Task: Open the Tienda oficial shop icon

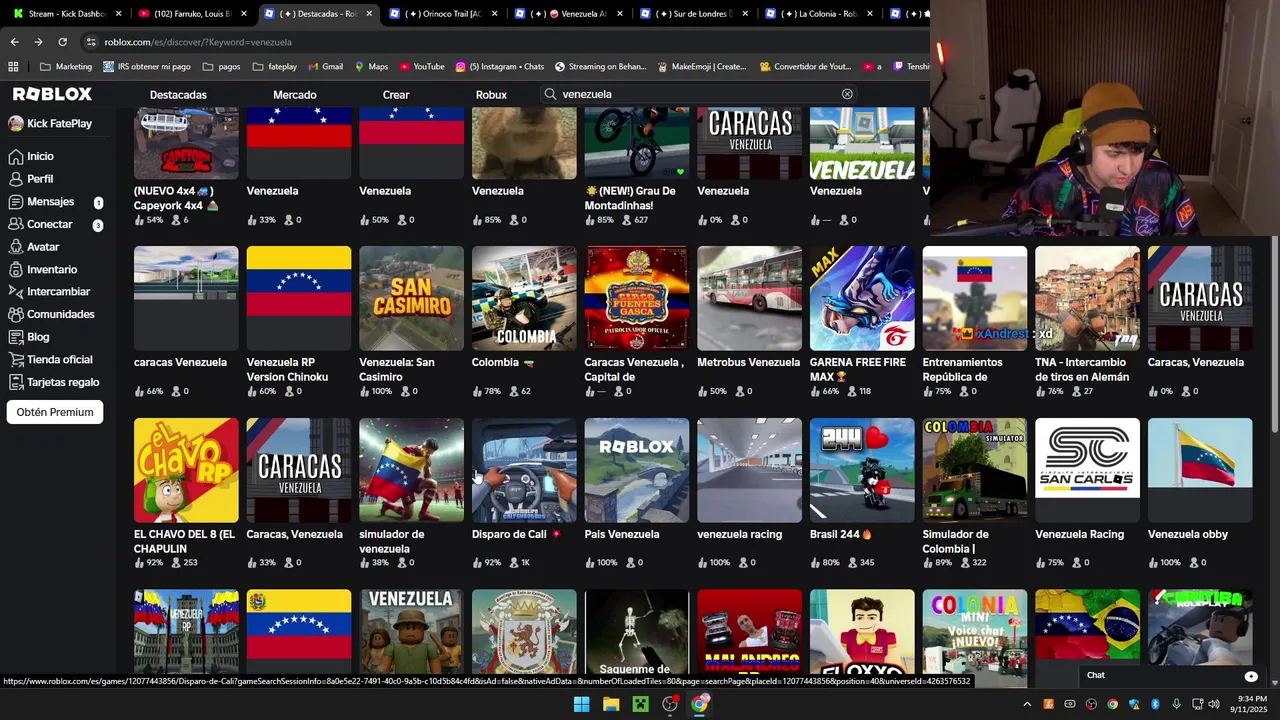Action: pyautogui.click(x=16, y=359)
